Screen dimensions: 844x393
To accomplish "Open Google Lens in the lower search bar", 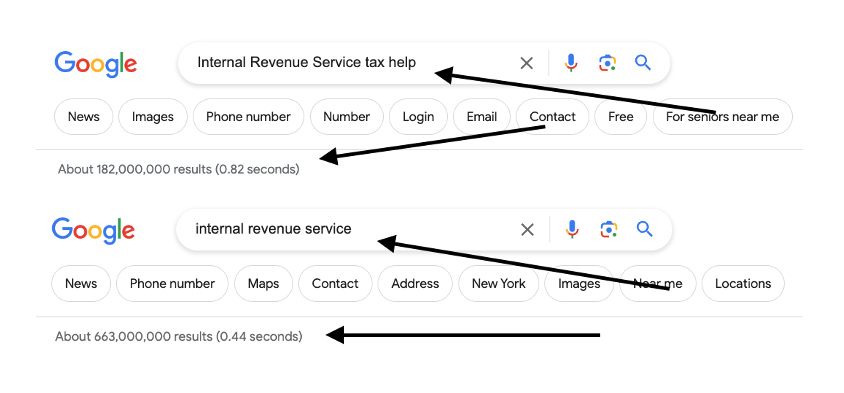I will point(609,230).
